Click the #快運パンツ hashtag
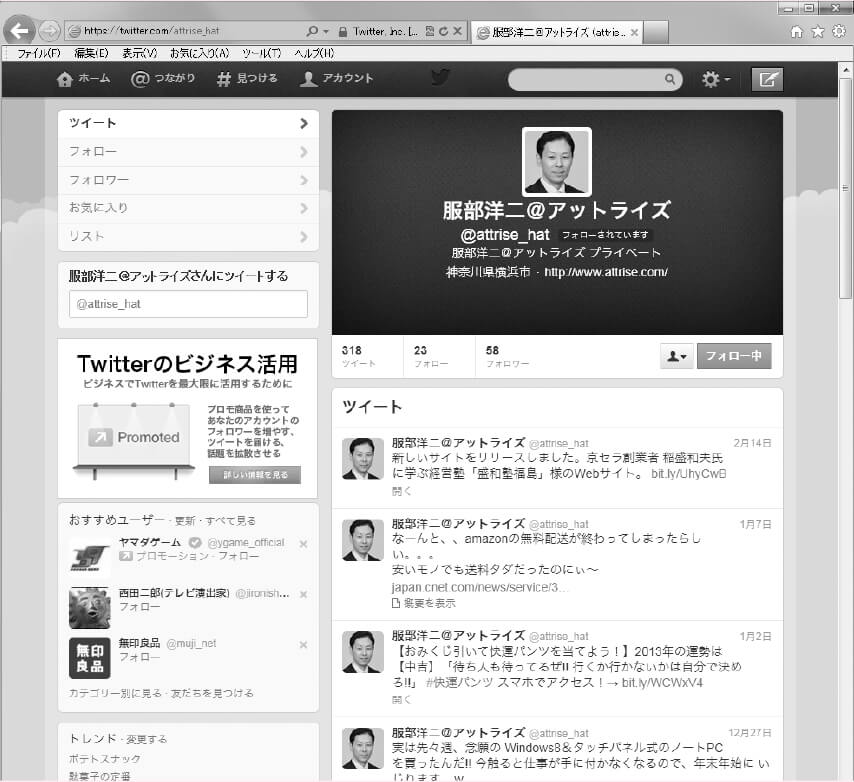This screenshot has width=854, height=782. (459, 683)
